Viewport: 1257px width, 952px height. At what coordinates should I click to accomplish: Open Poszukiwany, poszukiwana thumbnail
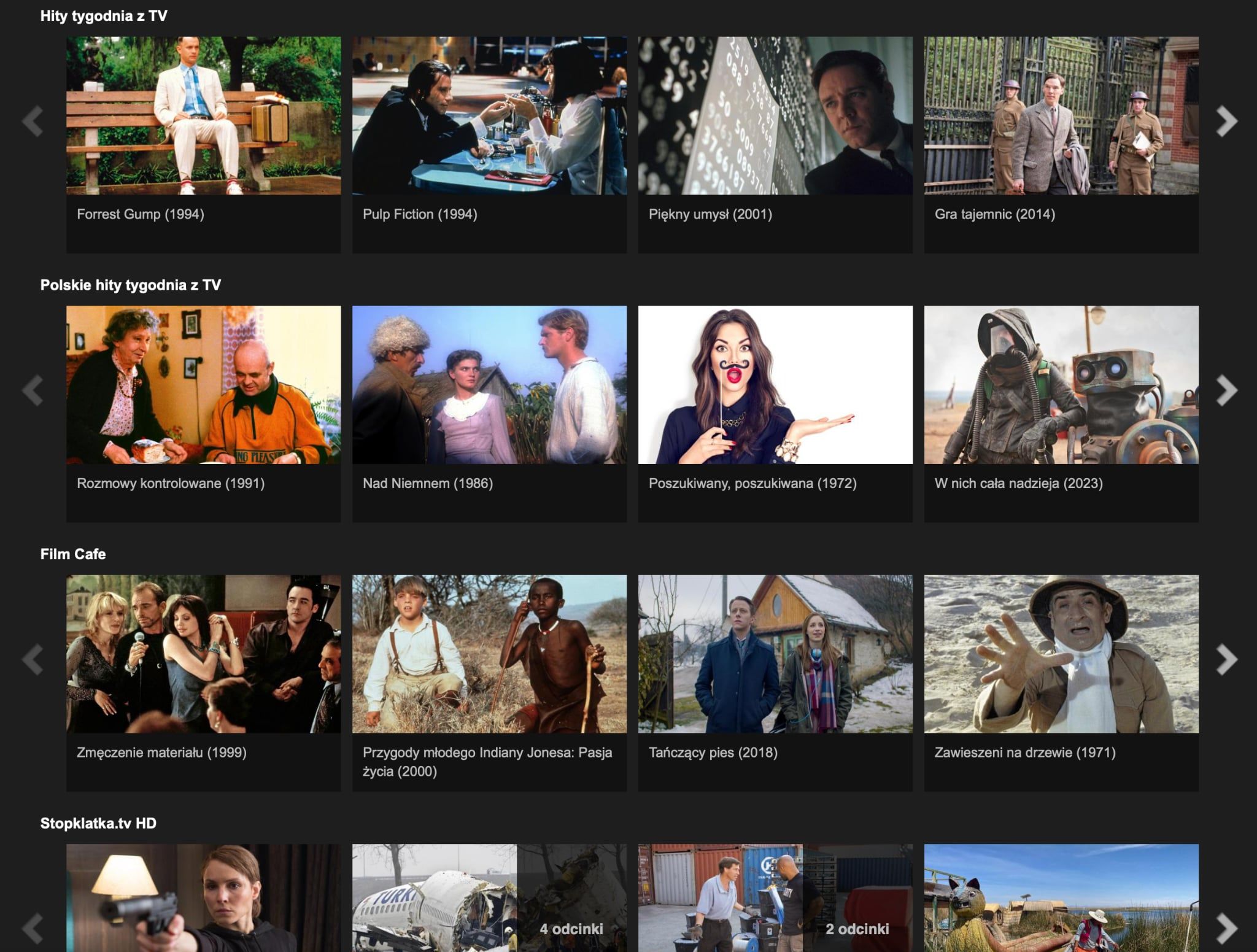tap(775, 385)
